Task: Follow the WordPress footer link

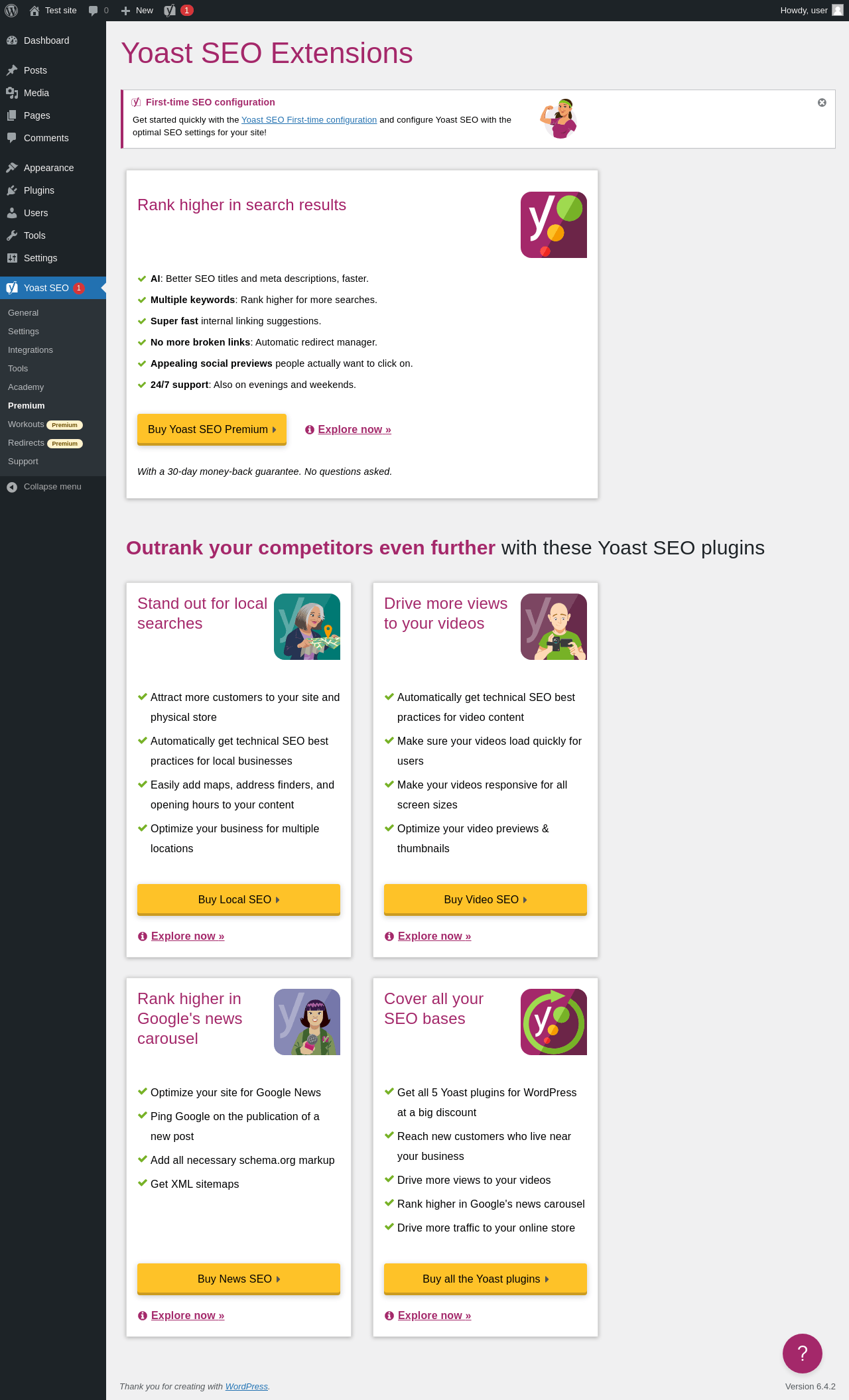Action: click(x=247, y=1387)
